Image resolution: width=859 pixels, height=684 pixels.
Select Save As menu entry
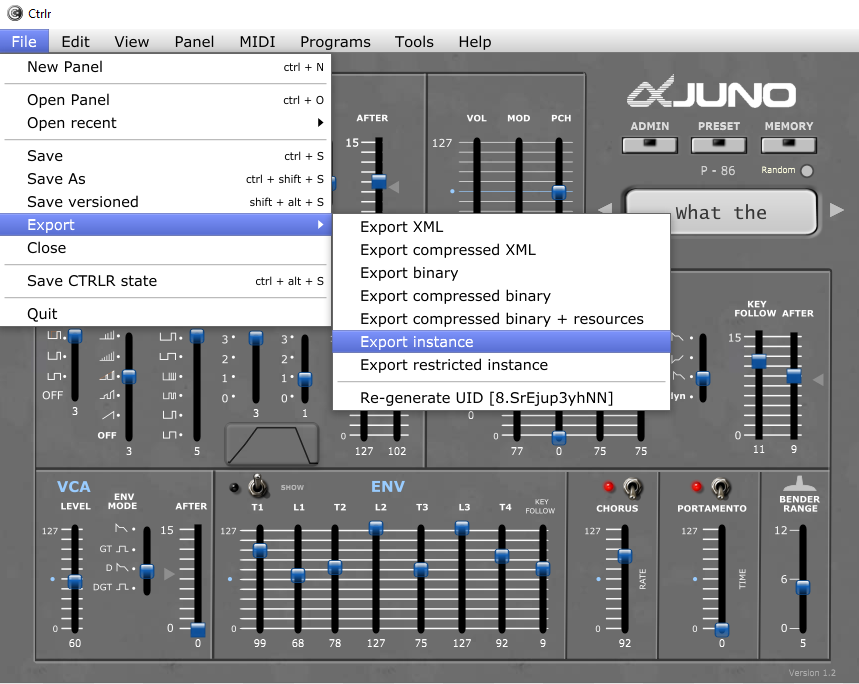pyautogui.click(x=165, y=179)
